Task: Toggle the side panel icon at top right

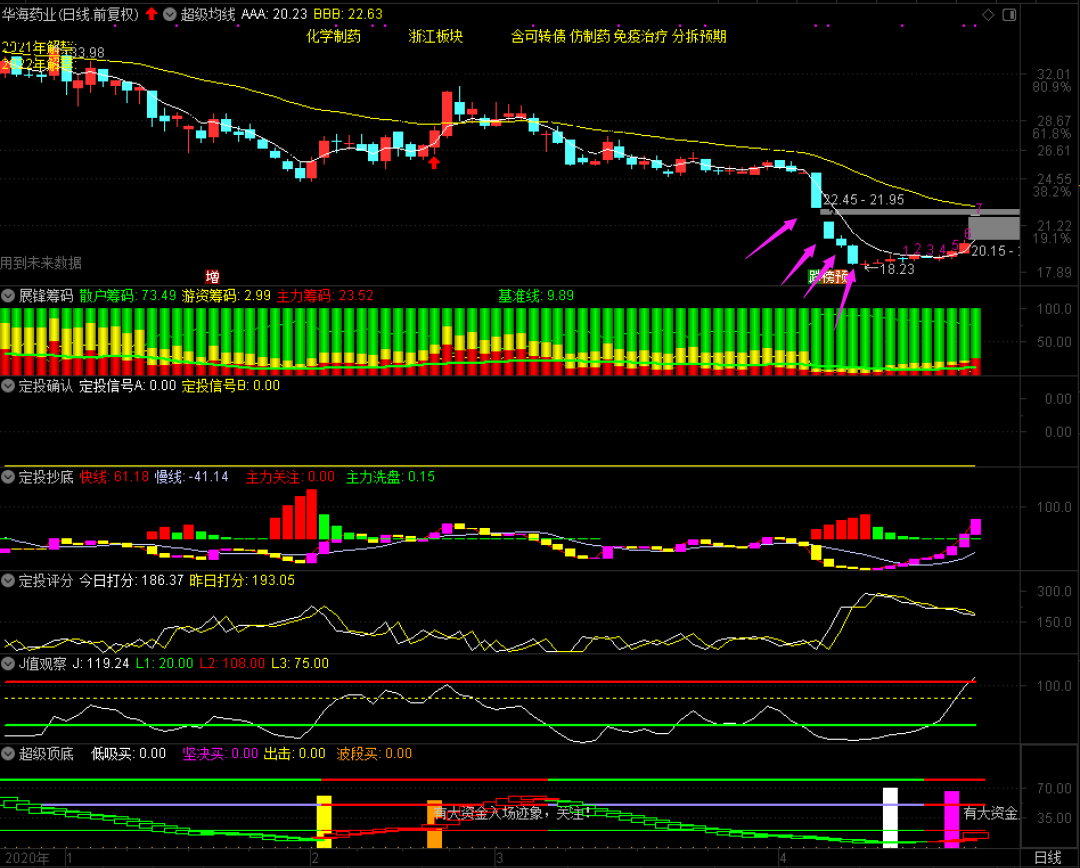Action: tap(1009, 14)
